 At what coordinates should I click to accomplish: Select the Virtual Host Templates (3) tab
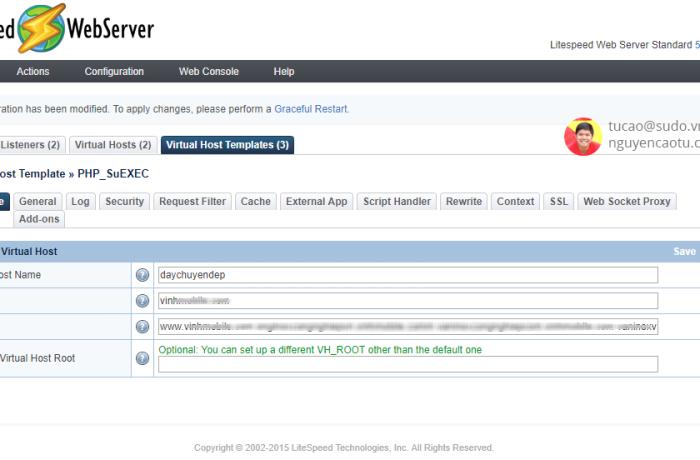[x=227, y=145]
